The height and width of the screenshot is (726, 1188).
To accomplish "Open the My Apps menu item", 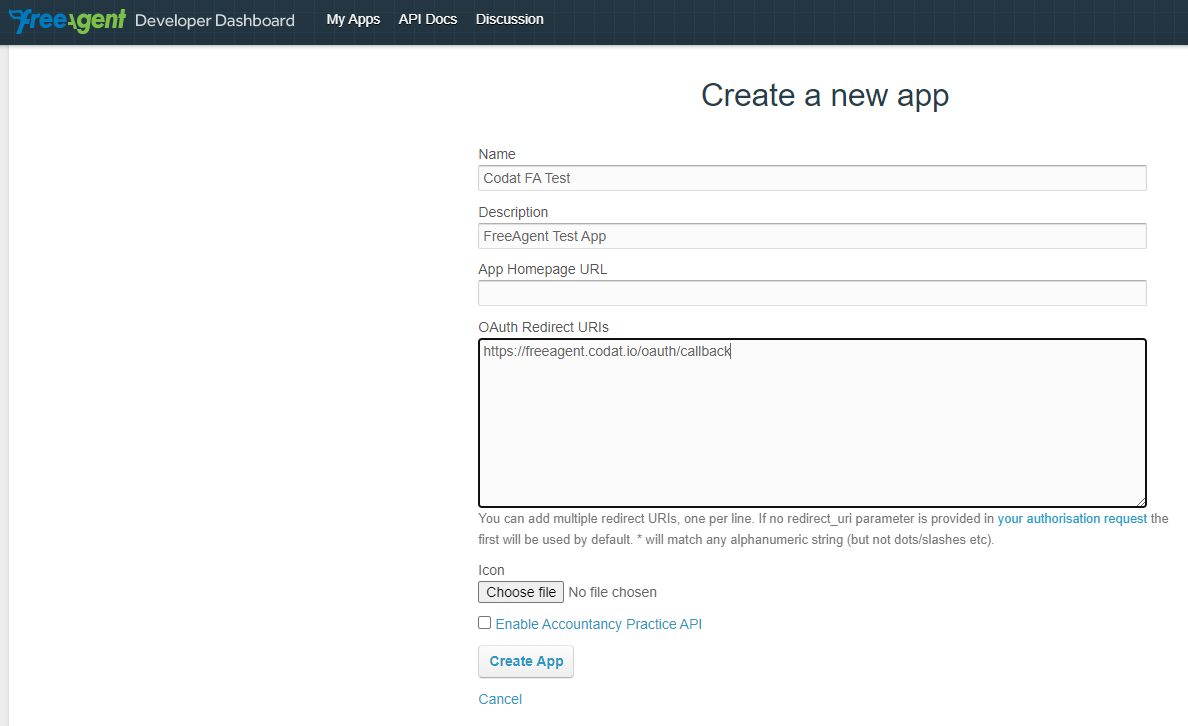I will (x=353, y=19).
